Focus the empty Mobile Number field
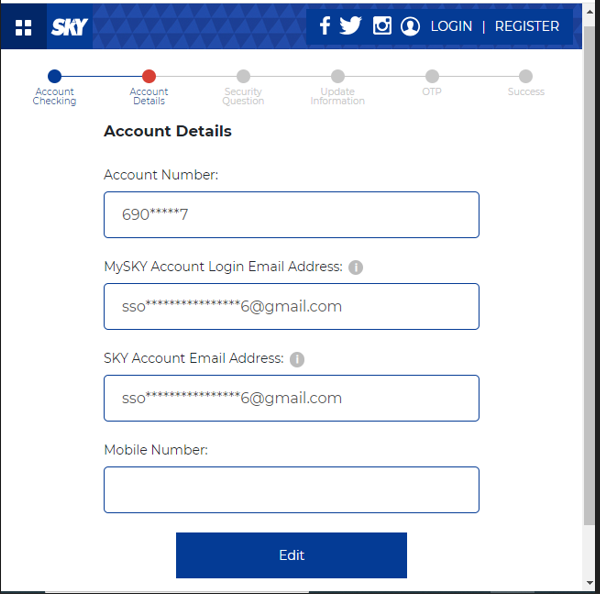The width and height of the screenshot is (600, 594). (291, 490)
